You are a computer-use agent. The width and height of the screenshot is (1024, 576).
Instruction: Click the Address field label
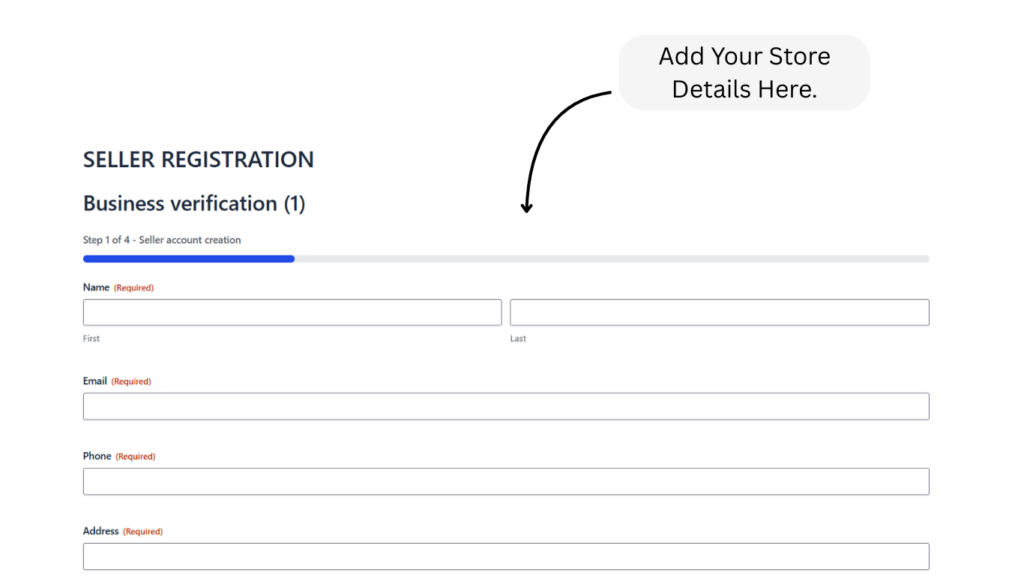click(101, 531)
